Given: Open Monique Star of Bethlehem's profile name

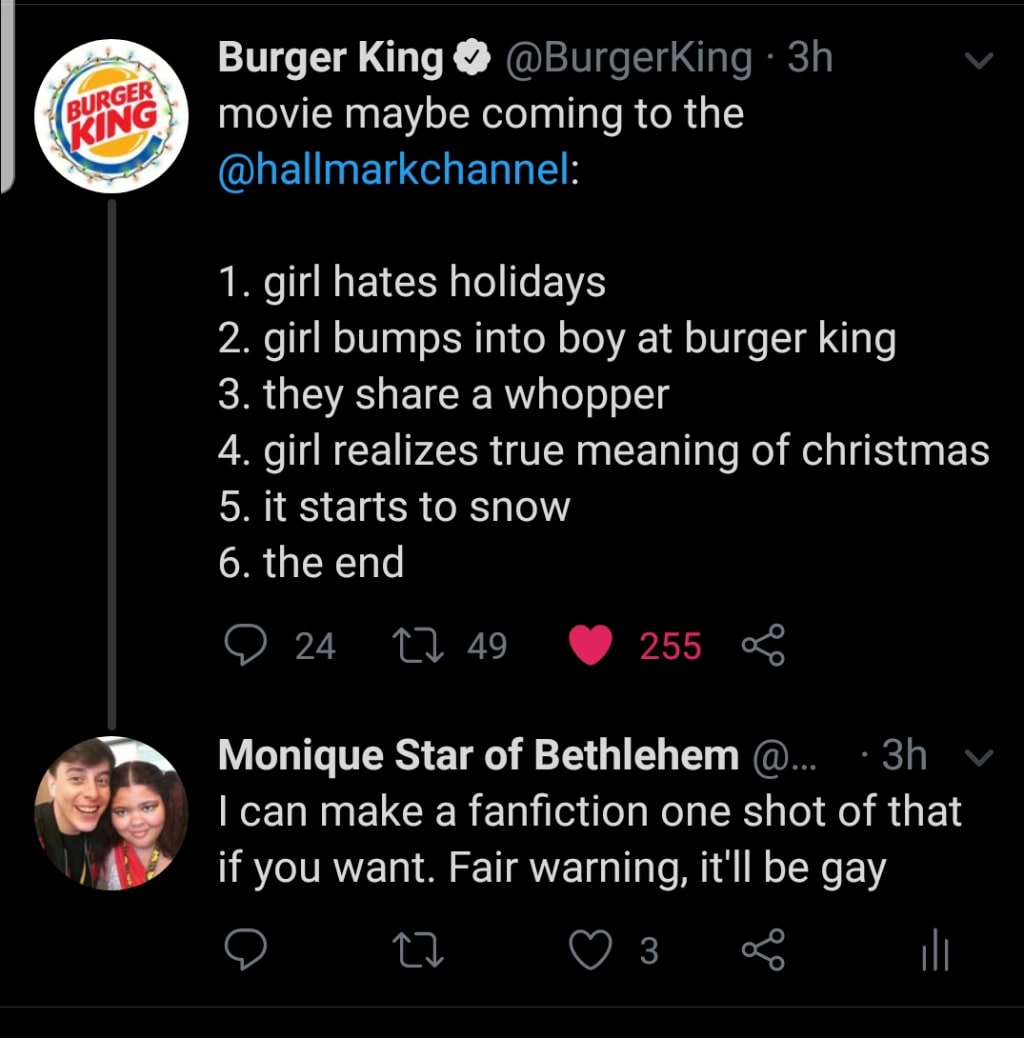Looking at the screenshot, I should tap(478, 756).
